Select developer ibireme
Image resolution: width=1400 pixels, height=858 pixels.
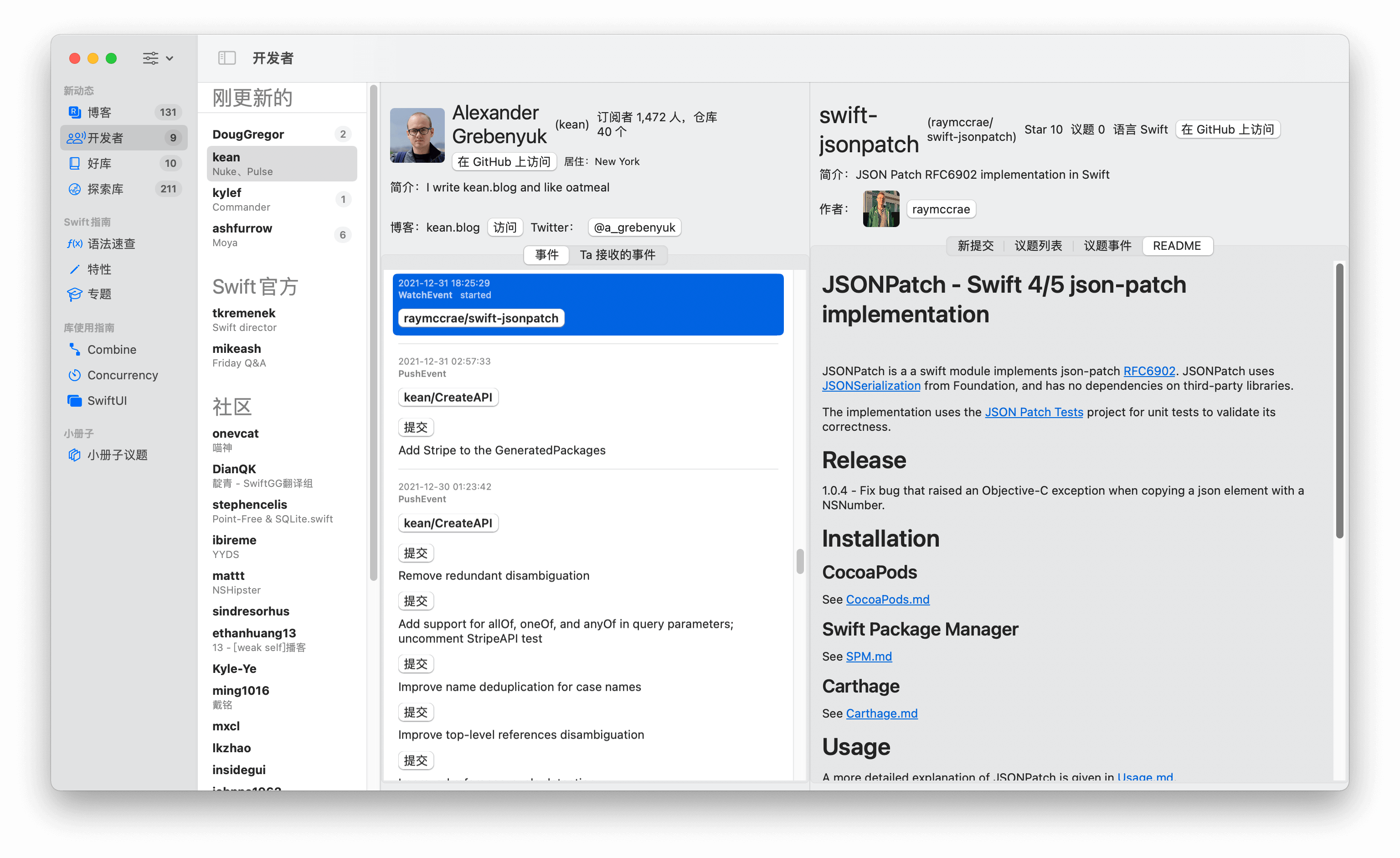pos(282,547)
